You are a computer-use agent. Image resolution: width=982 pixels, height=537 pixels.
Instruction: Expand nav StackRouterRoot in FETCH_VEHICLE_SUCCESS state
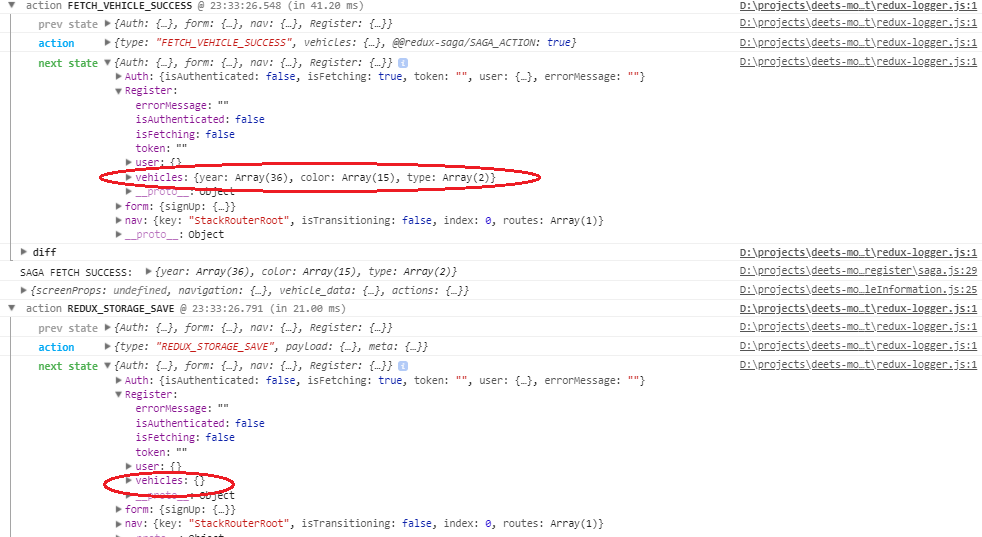pyautogui.click(x=118, y=221)
